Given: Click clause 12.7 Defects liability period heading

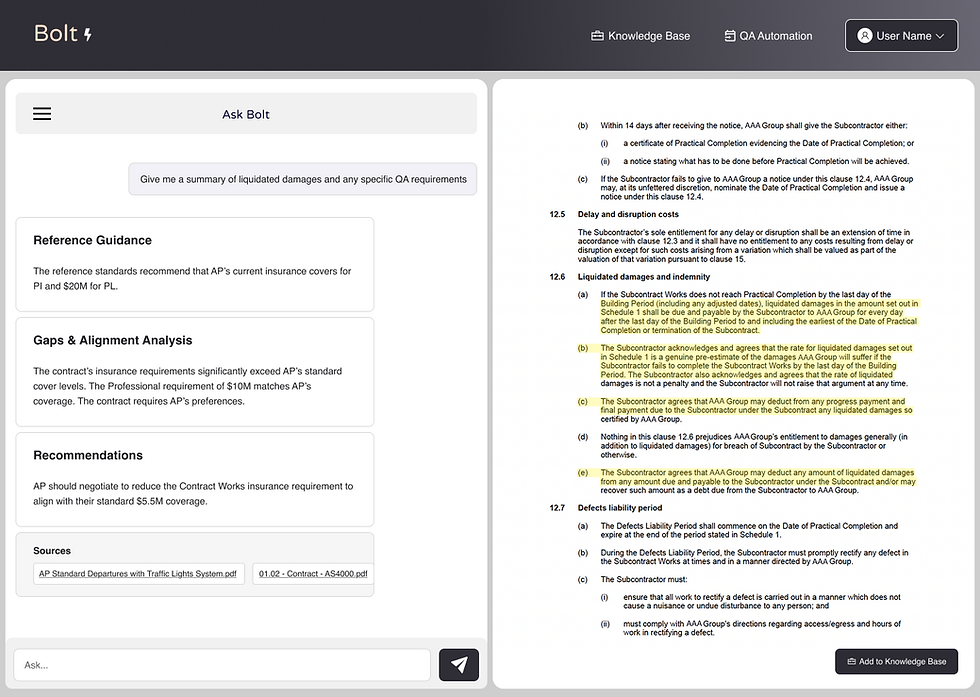Looking at the screenshot, I should [x=620, y=508].
